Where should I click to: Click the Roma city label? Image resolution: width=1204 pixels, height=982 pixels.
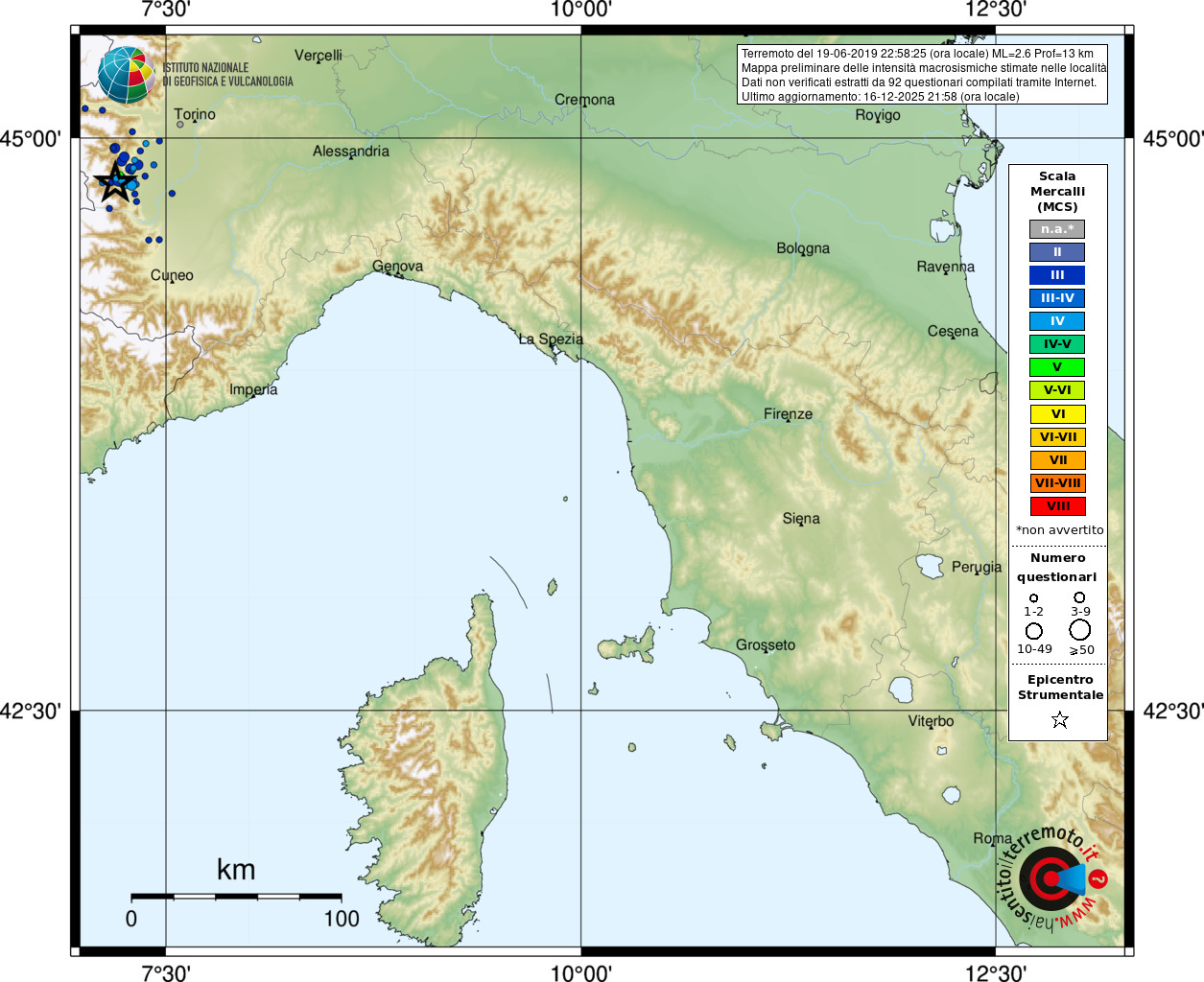click(x=992, y=838)
